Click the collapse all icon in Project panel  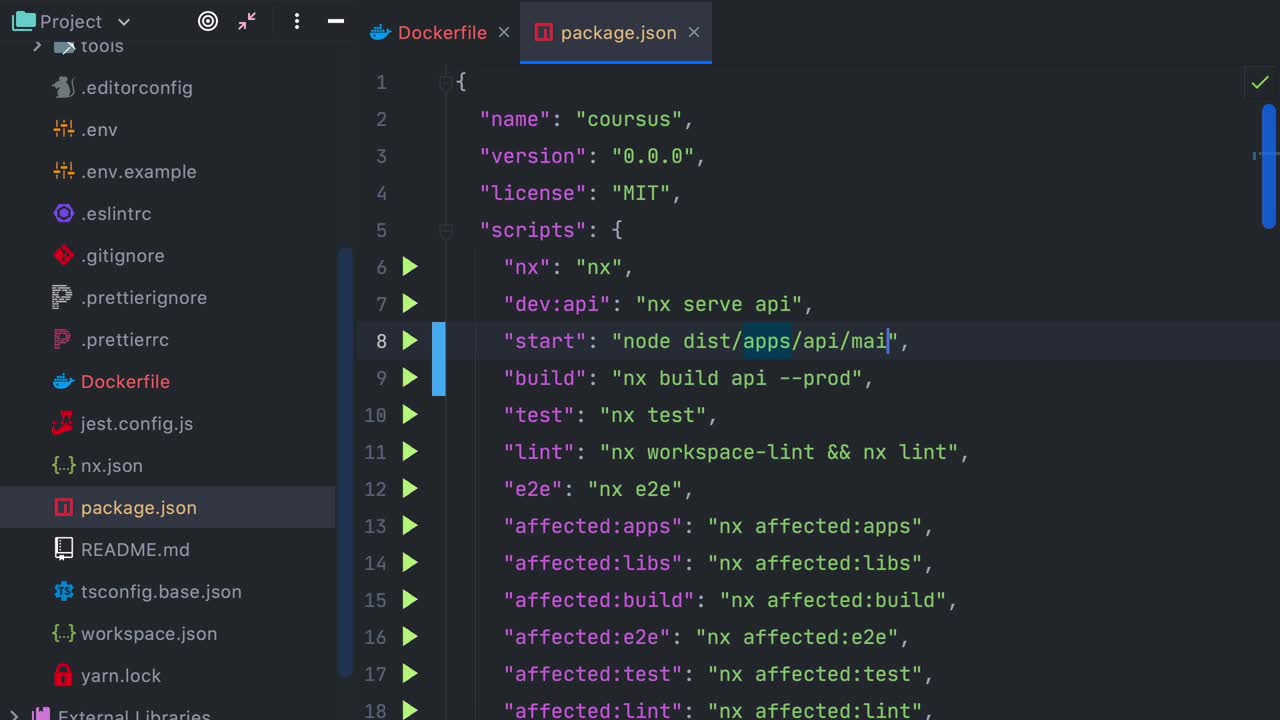pyautogui.click(x=247, y=21)
